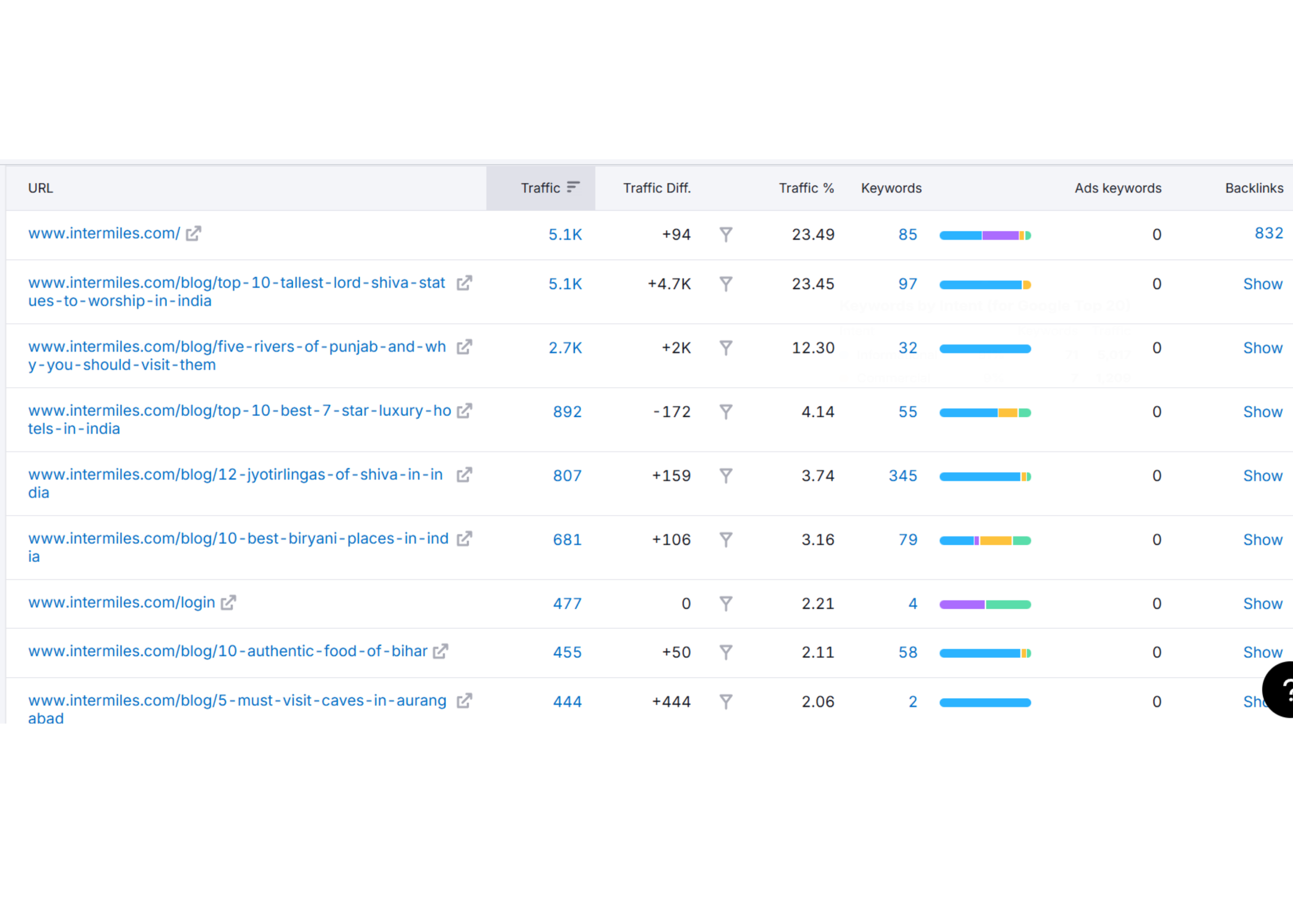Show backlinks for the food-of-bihar row
The image size is (1293, 924).
pos(1263,652)
